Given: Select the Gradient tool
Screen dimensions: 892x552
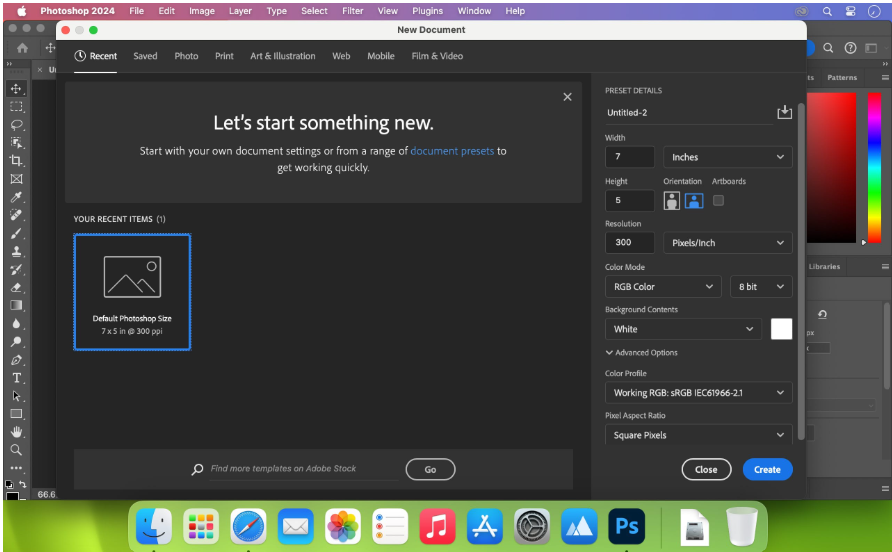Looking at the screenshot, I should click(x=16, y=305).
